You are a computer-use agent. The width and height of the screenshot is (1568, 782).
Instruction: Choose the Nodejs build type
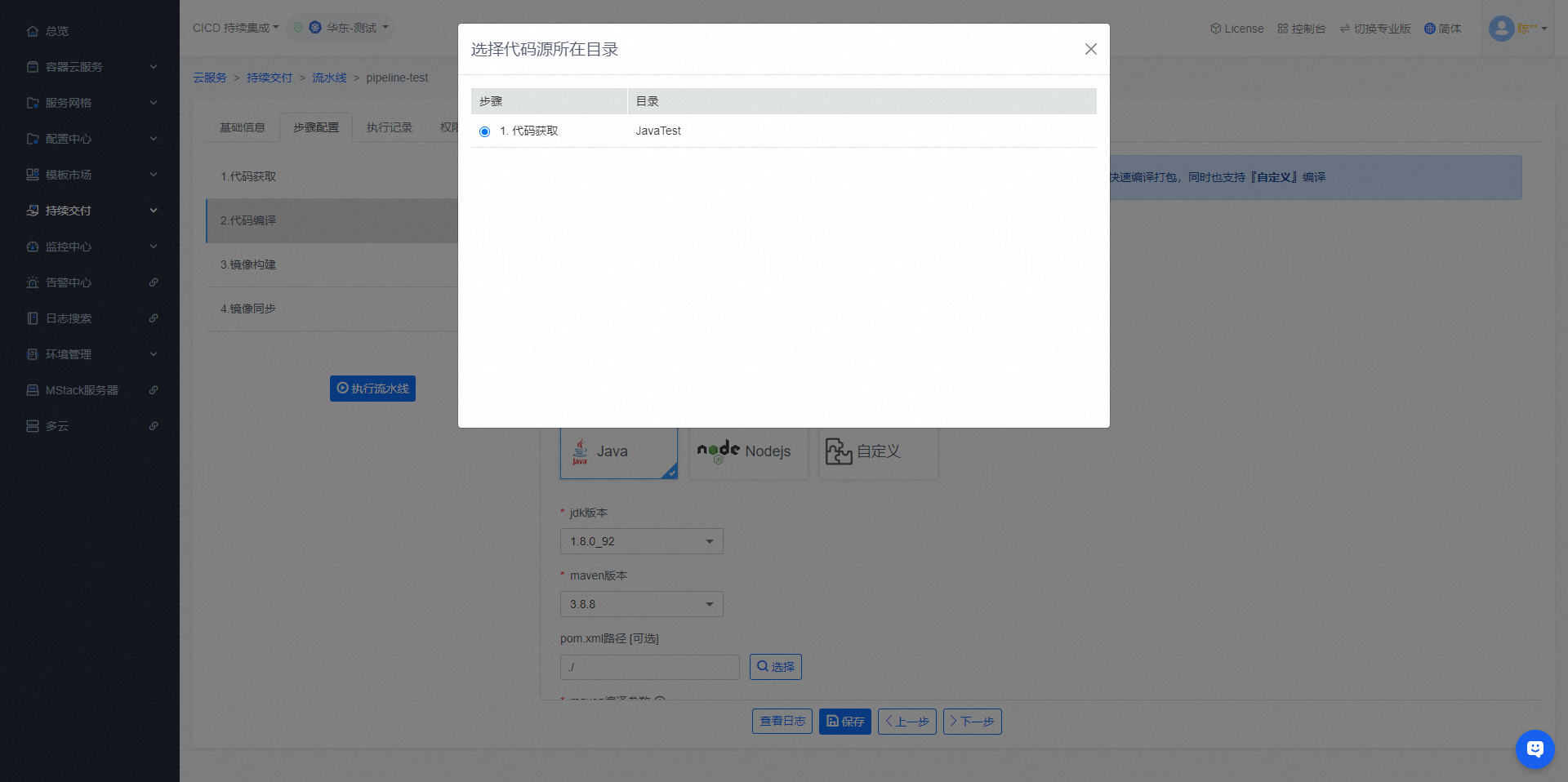[748, 451]
